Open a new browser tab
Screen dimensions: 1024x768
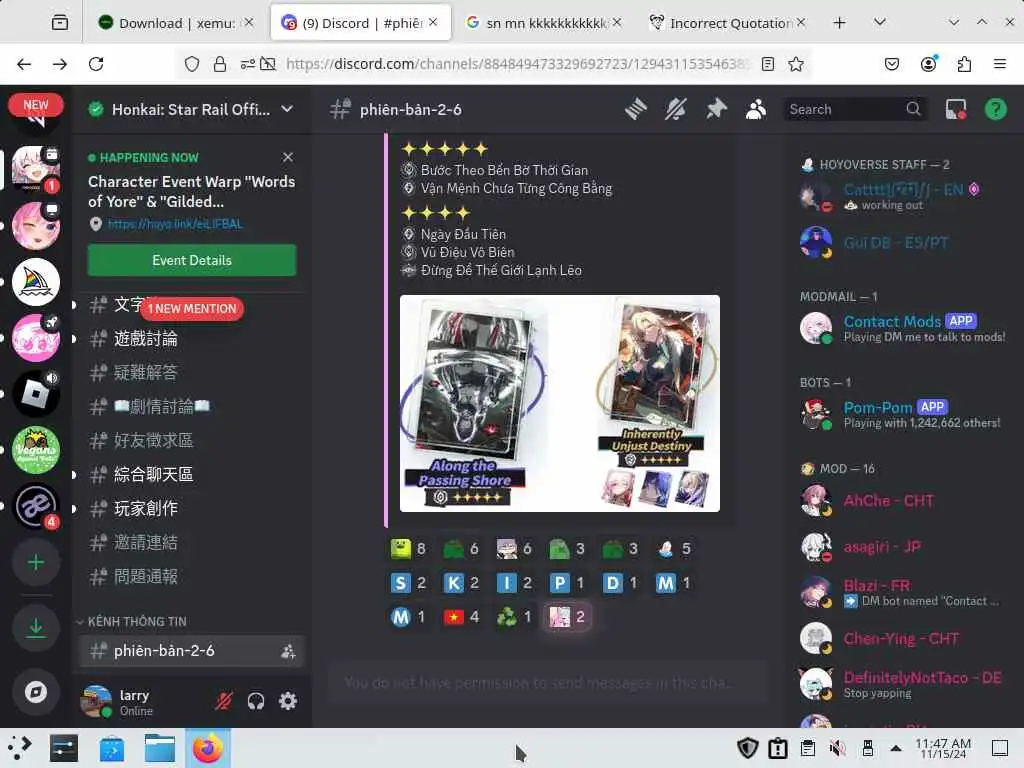tap(840, 23)
